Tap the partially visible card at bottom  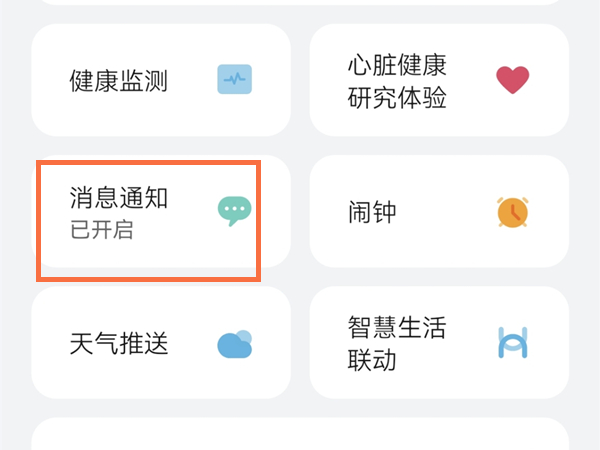point(300,435)
